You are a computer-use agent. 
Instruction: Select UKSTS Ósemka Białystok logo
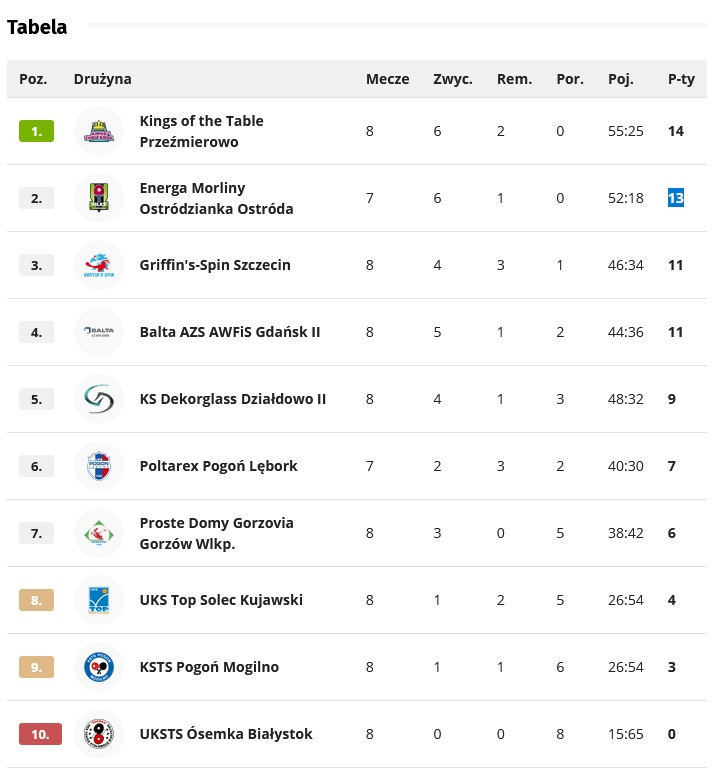coord(99,734)
